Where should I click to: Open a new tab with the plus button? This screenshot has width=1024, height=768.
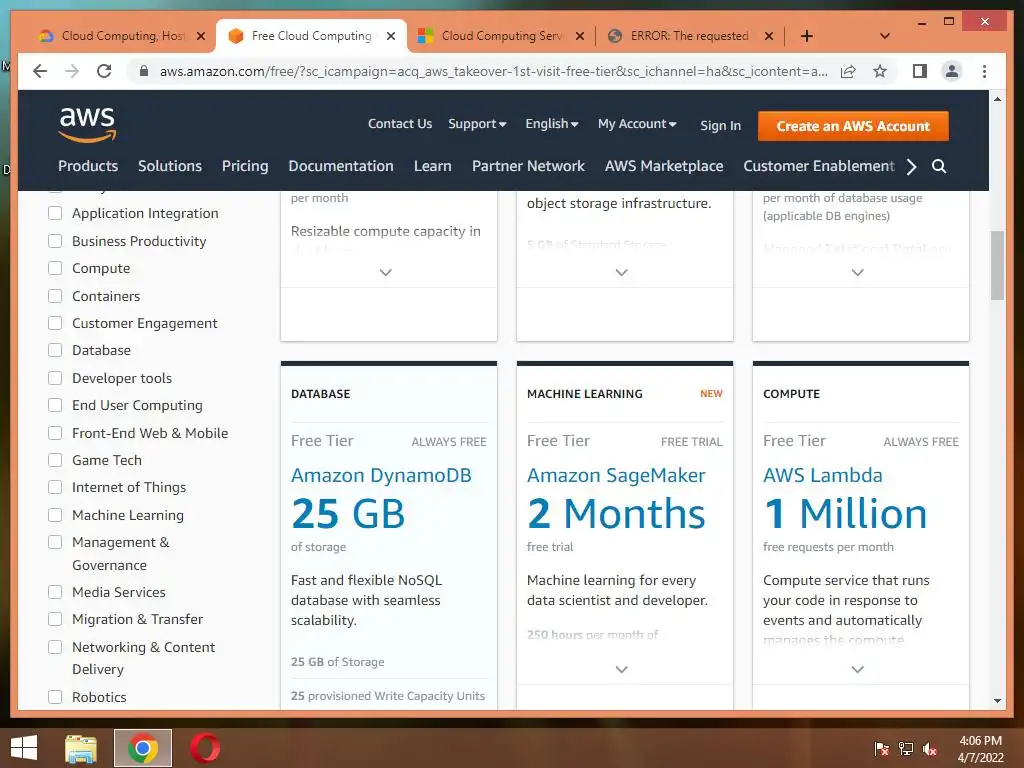pos(807,36)
